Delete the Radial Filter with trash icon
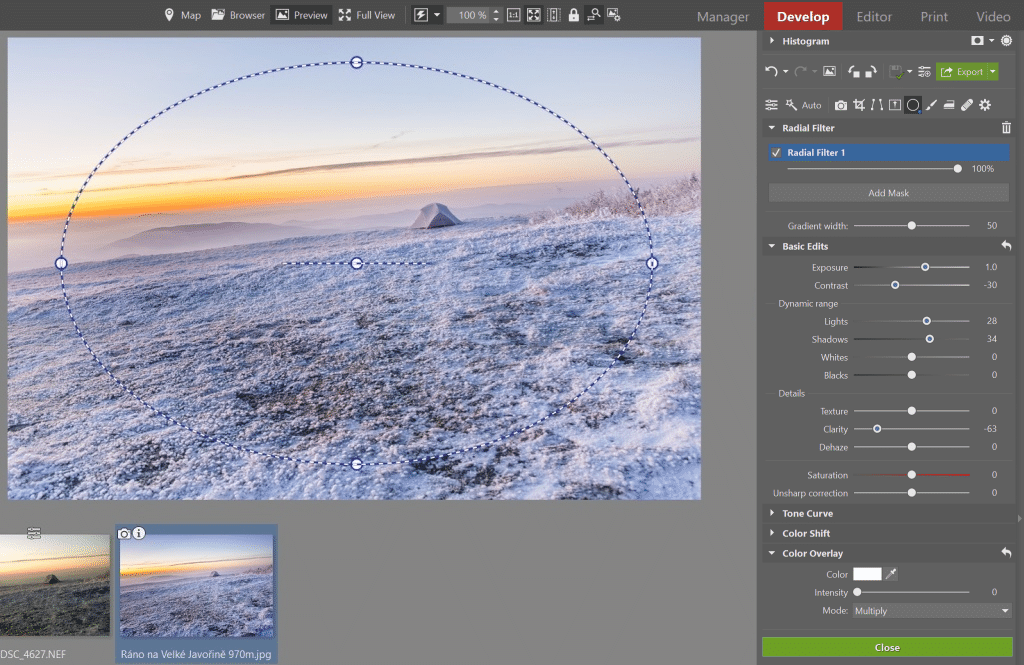This screenshot has width=1024, height=665. (x=1006, y=128)
